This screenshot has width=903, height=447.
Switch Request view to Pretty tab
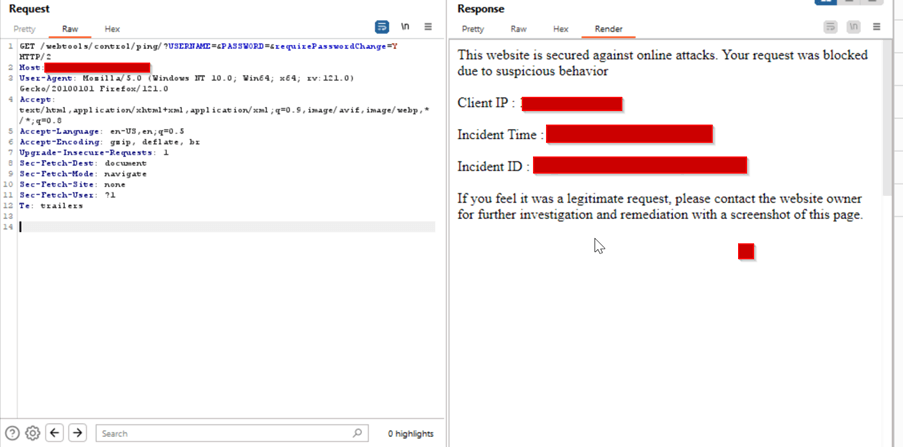24,29
